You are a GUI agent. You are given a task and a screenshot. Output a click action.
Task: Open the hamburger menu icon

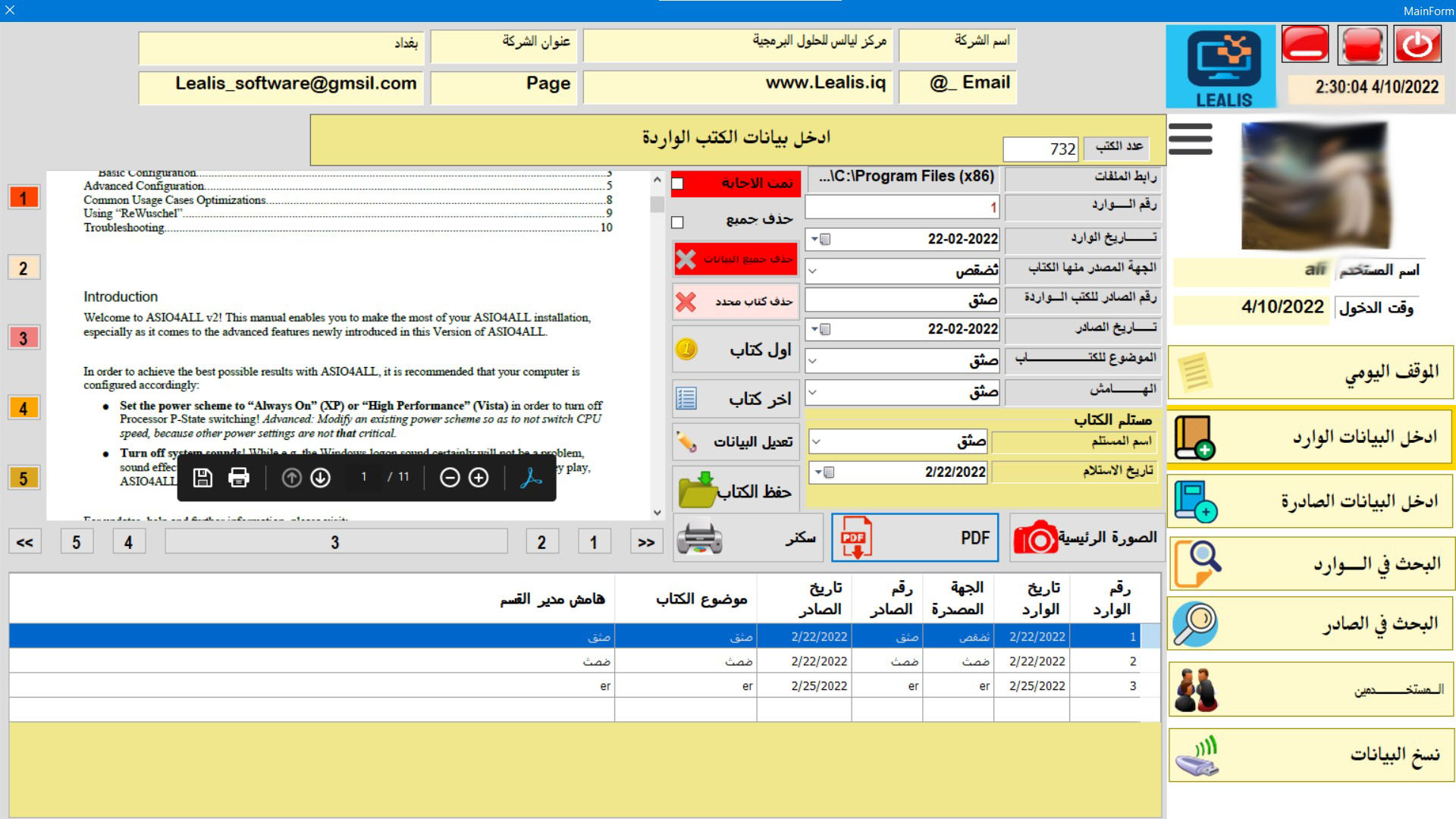pos(1191,139)
